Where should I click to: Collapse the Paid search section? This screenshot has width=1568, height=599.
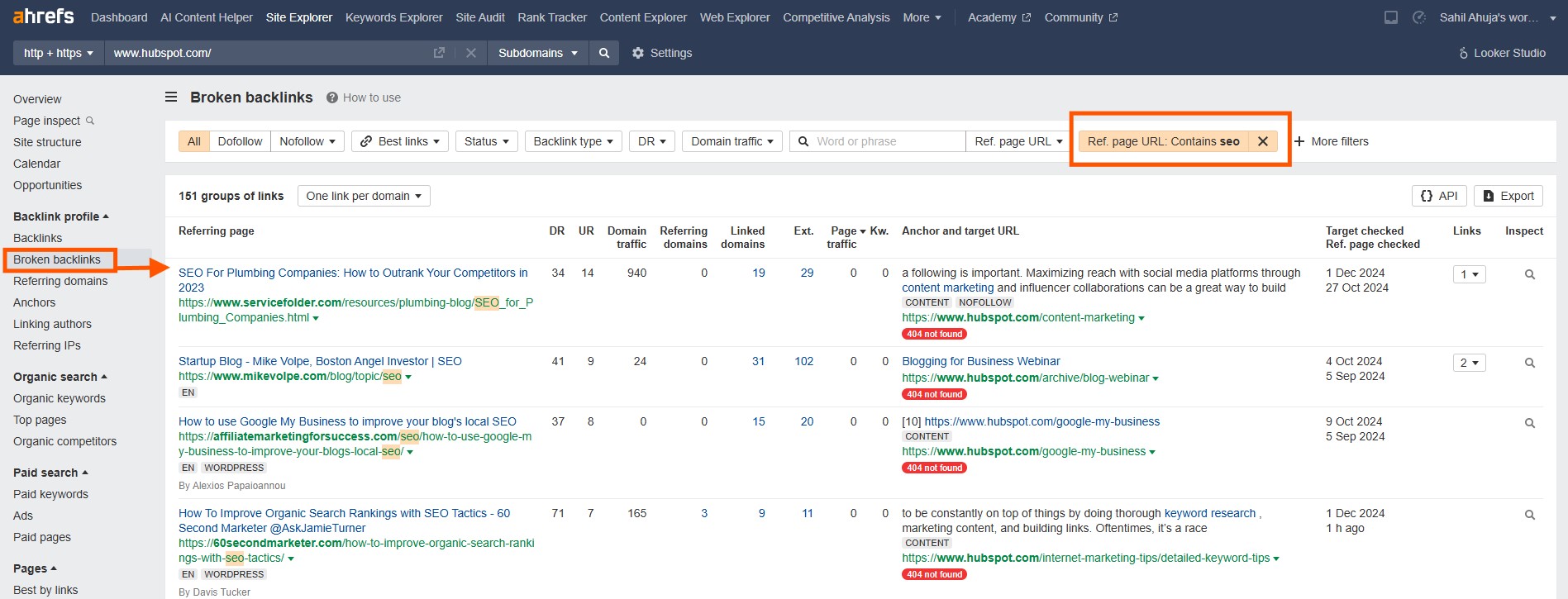(50, 473)
